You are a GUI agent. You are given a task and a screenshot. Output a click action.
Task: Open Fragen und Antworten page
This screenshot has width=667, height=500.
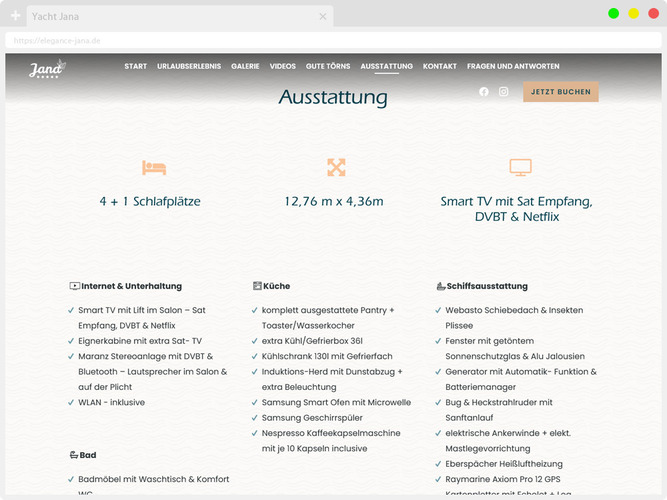[x=513, y=67]
